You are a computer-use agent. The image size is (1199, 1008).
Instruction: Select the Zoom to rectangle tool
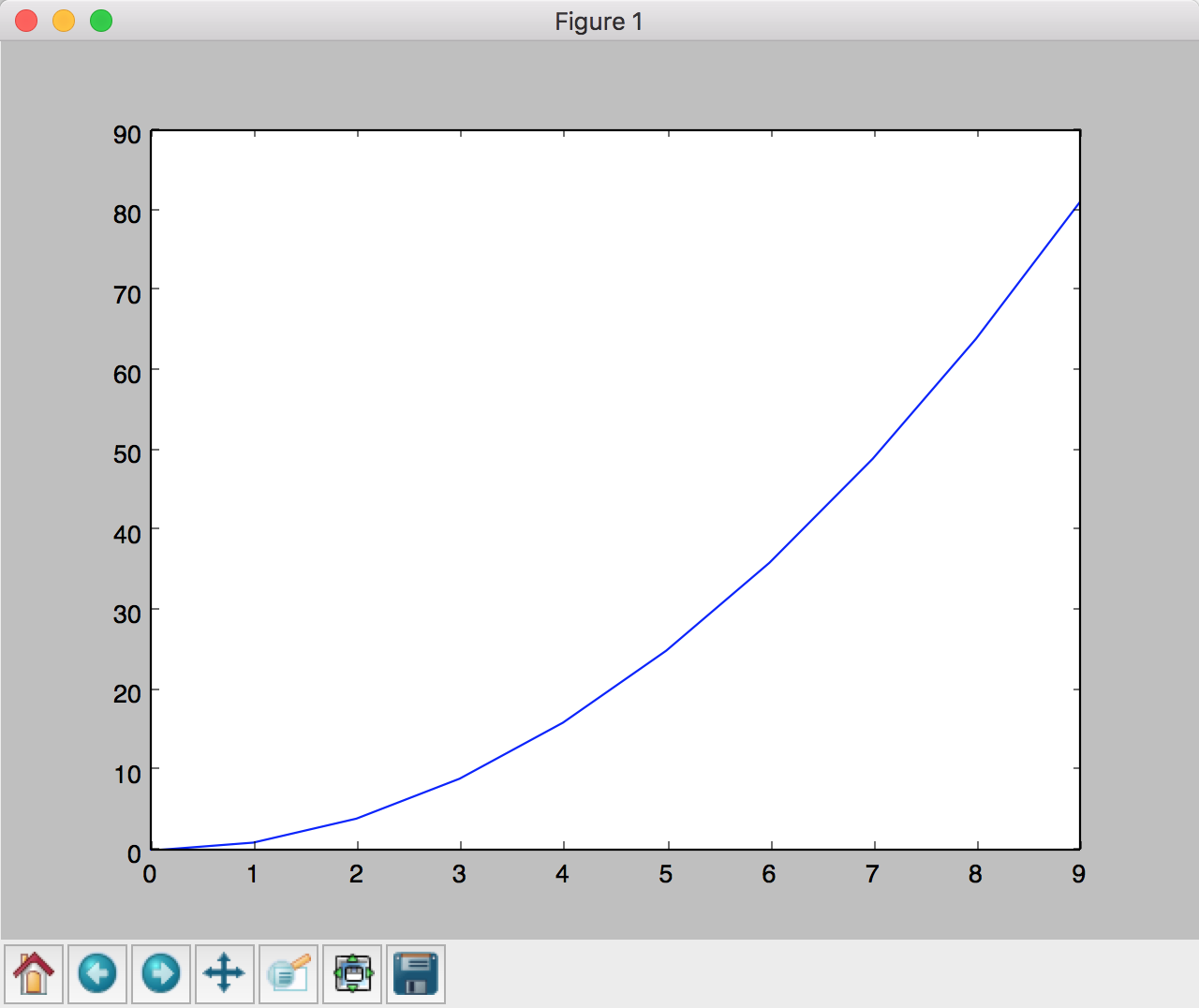coord(289,973)
